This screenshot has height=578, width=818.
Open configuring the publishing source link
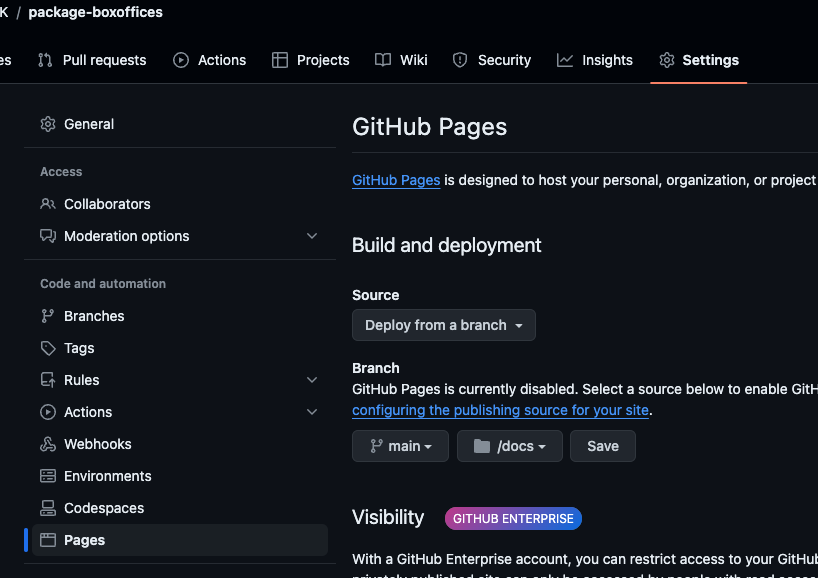(x=500, y=411)
